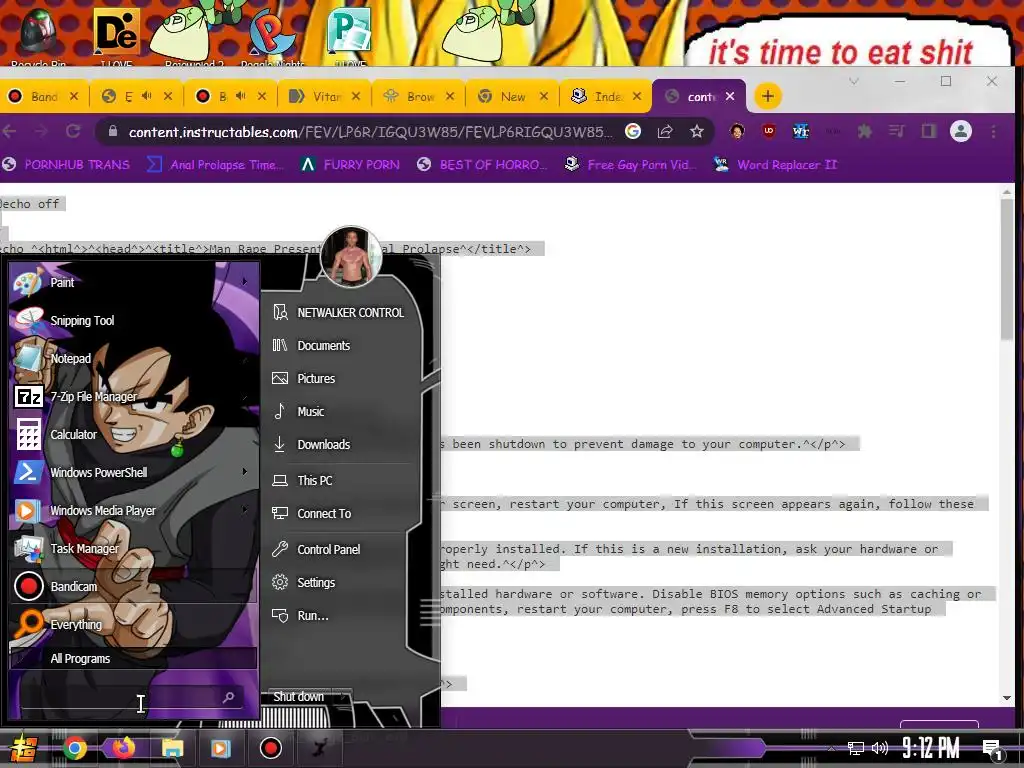Open the uBlock Origin extension icon

click(769, 131)
